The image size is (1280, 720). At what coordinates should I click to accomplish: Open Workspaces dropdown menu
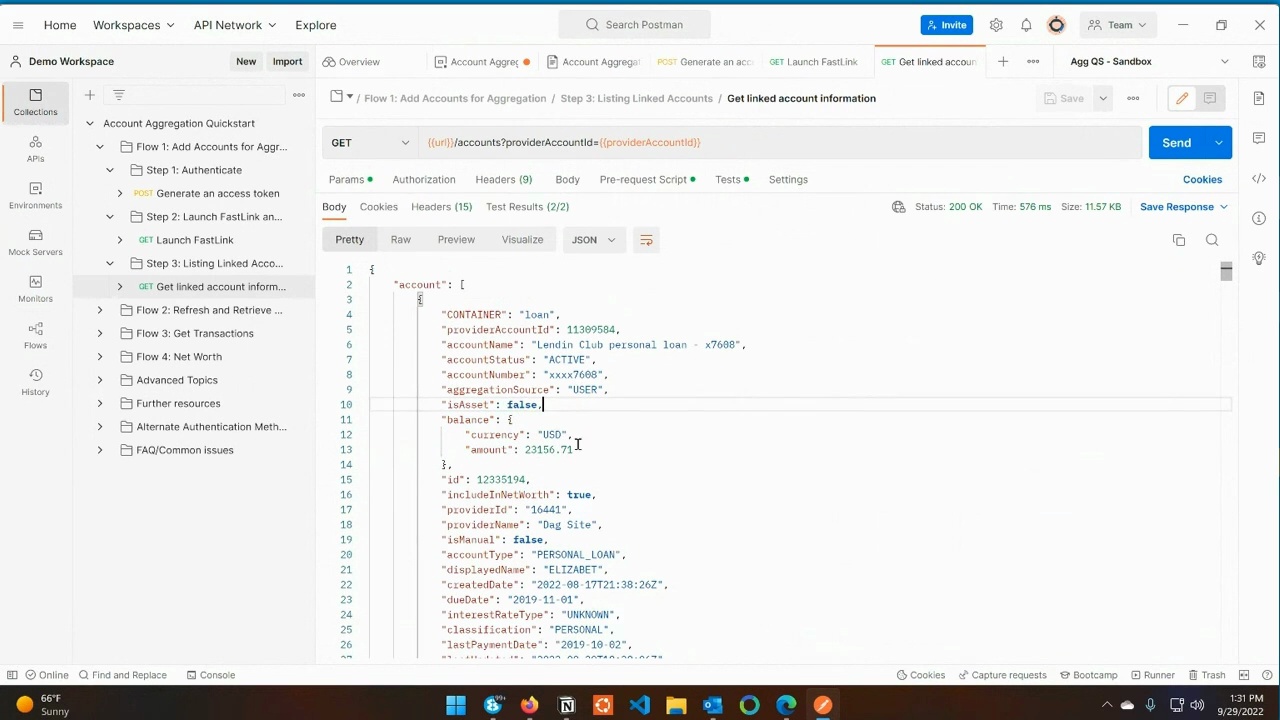pyautogui.click(x=133, y=25)
